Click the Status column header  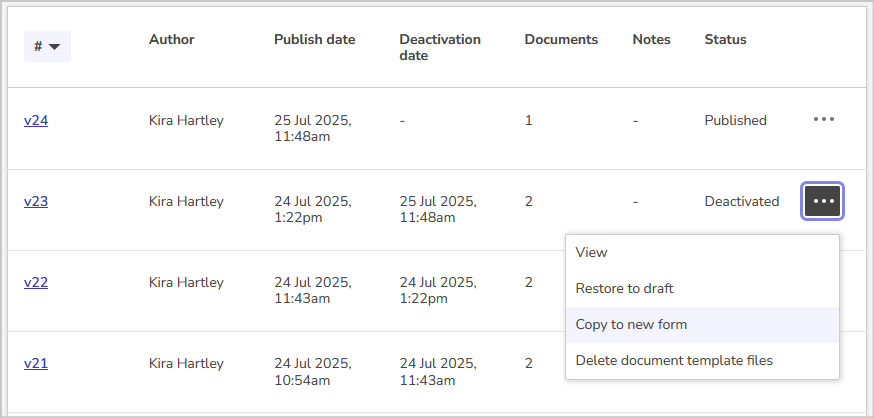pos(725,40)
